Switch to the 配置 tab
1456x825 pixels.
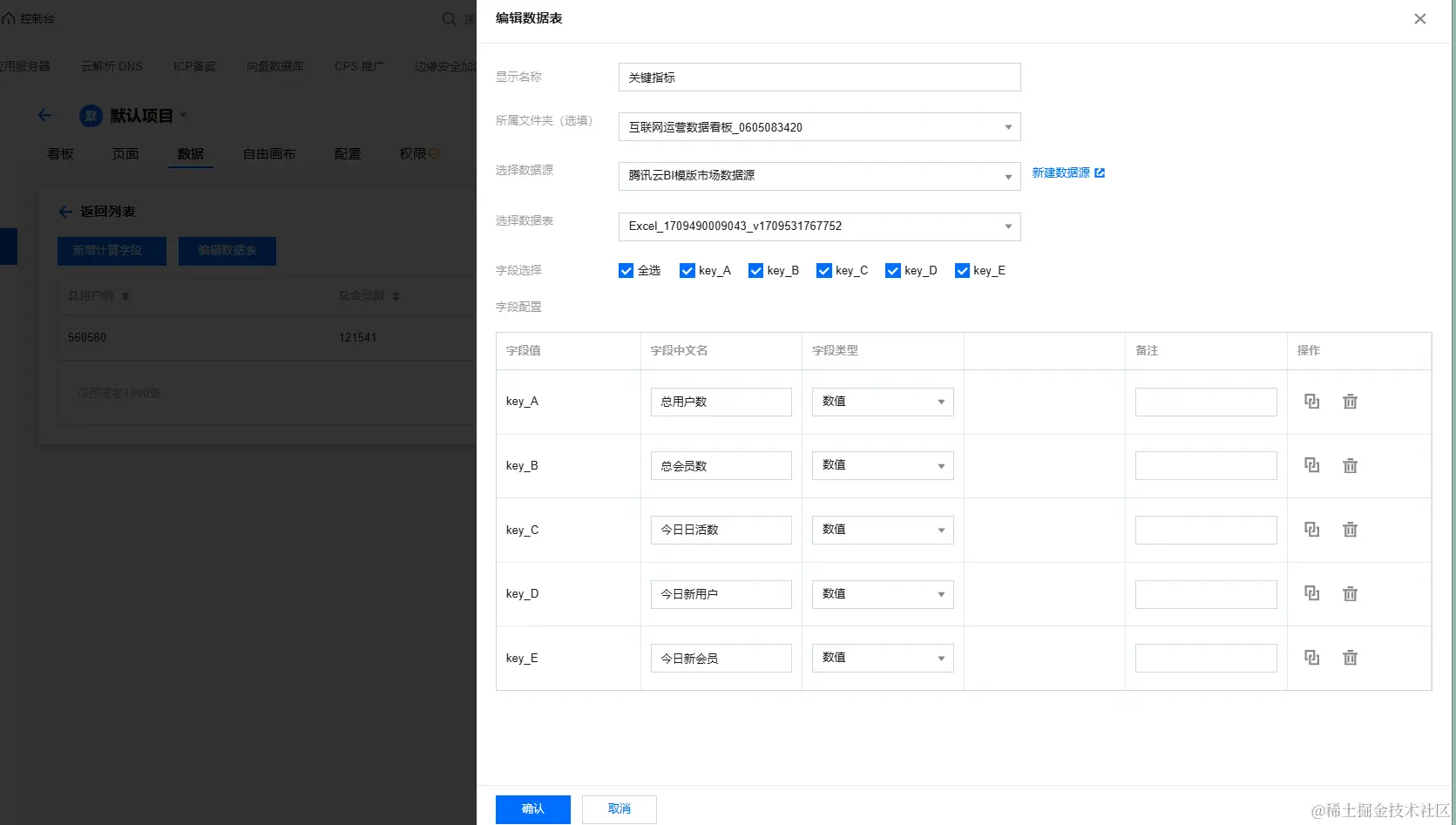[x=348, y=154]
